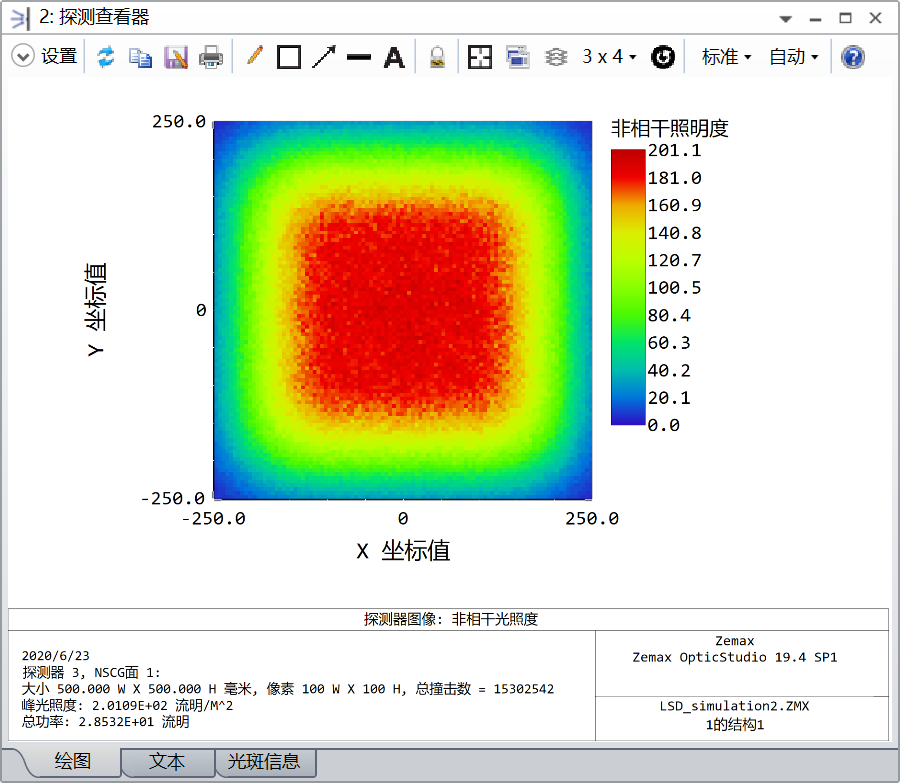Select the arrow drawing tool
Screen dimensions: 900x783
(x=324, y=57)
